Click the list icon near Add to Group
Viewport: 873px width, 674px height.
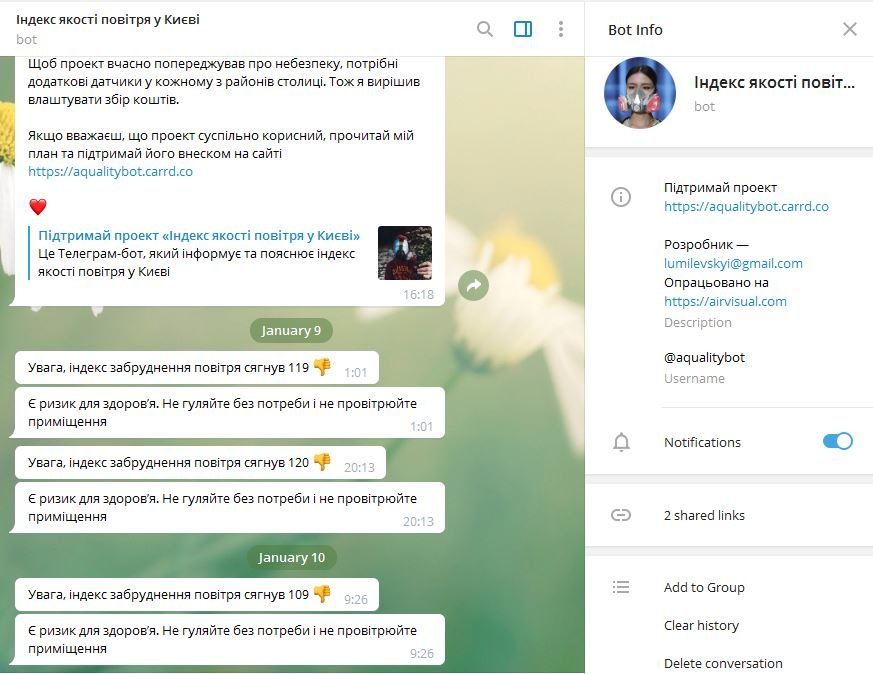click(621, 587)
